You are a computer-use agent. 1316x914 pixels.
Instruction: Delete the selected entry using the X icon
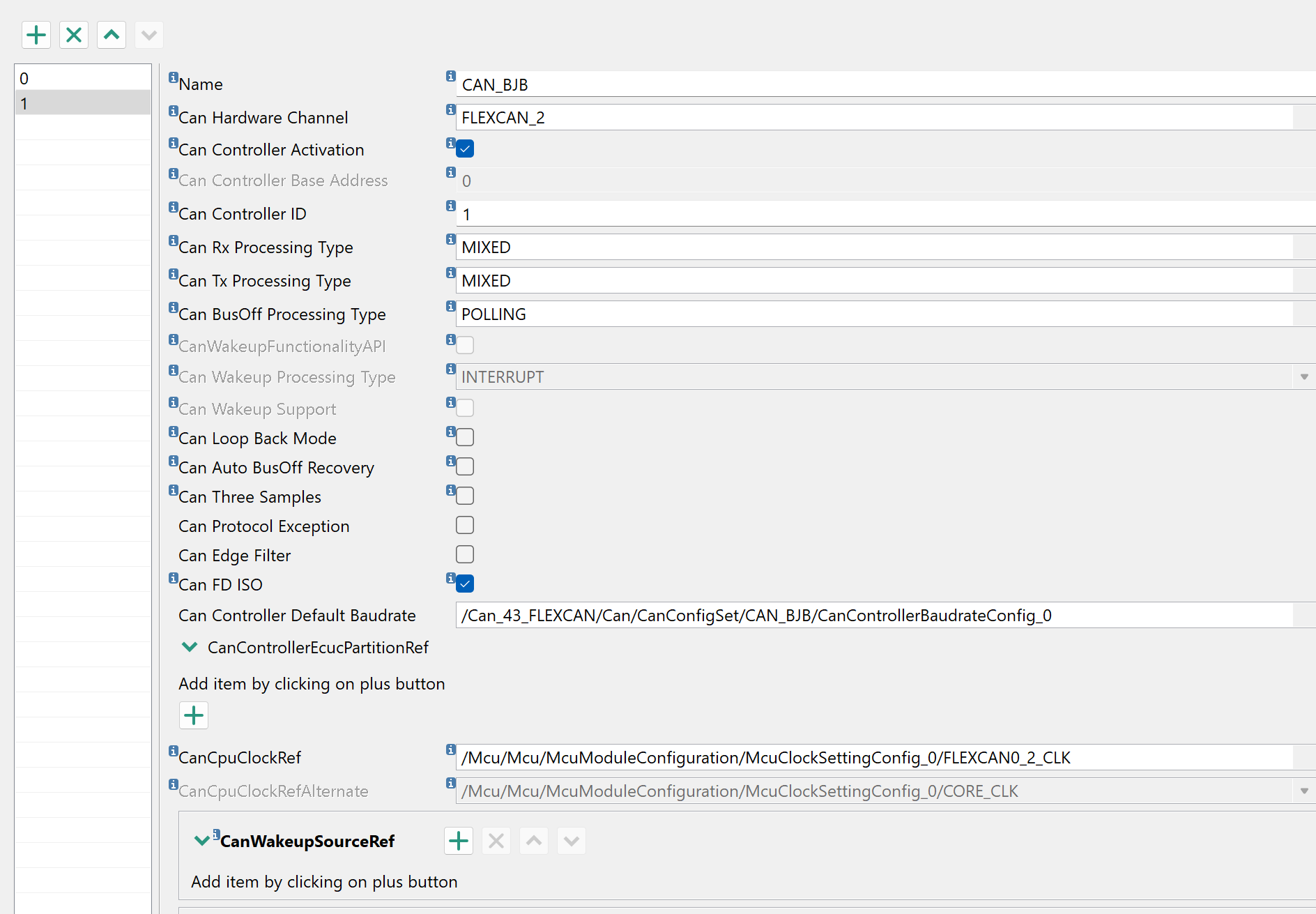coord(73,34)
